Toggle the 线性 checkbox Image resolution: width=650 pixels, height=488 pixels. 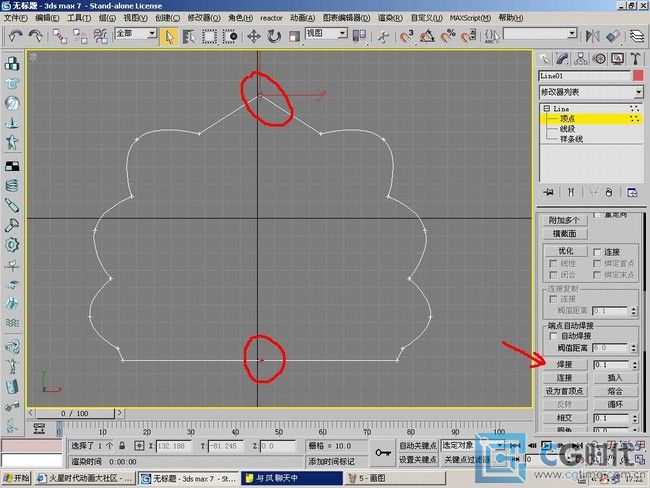click(553, 263)
